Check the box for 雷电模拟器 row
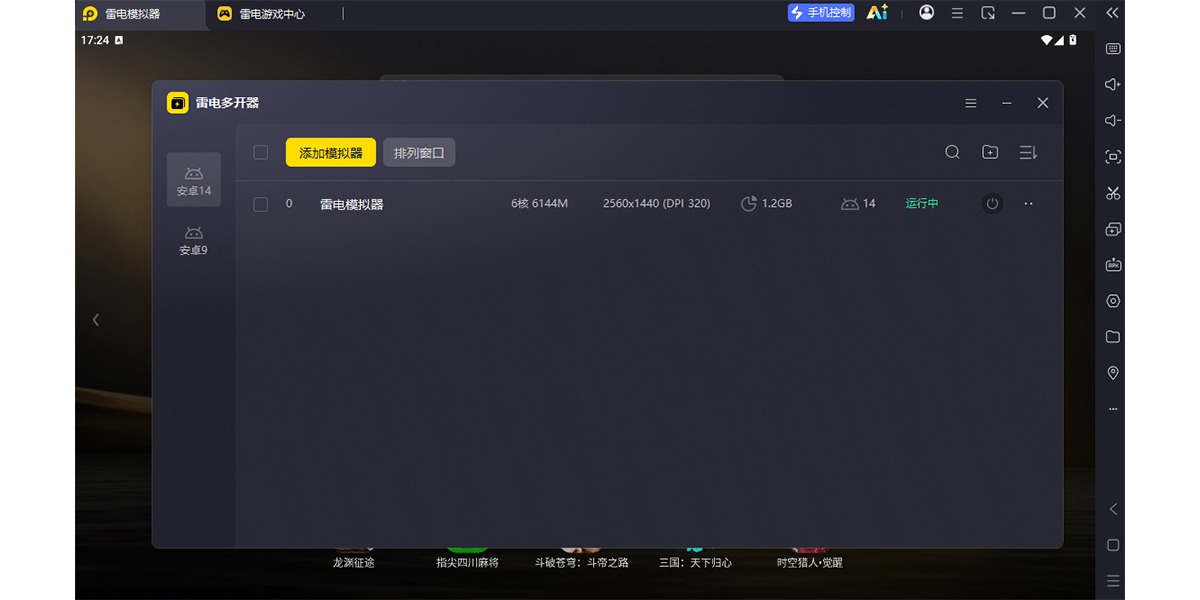This screenshot has width=1200, height=600. (x=260, y=204)
